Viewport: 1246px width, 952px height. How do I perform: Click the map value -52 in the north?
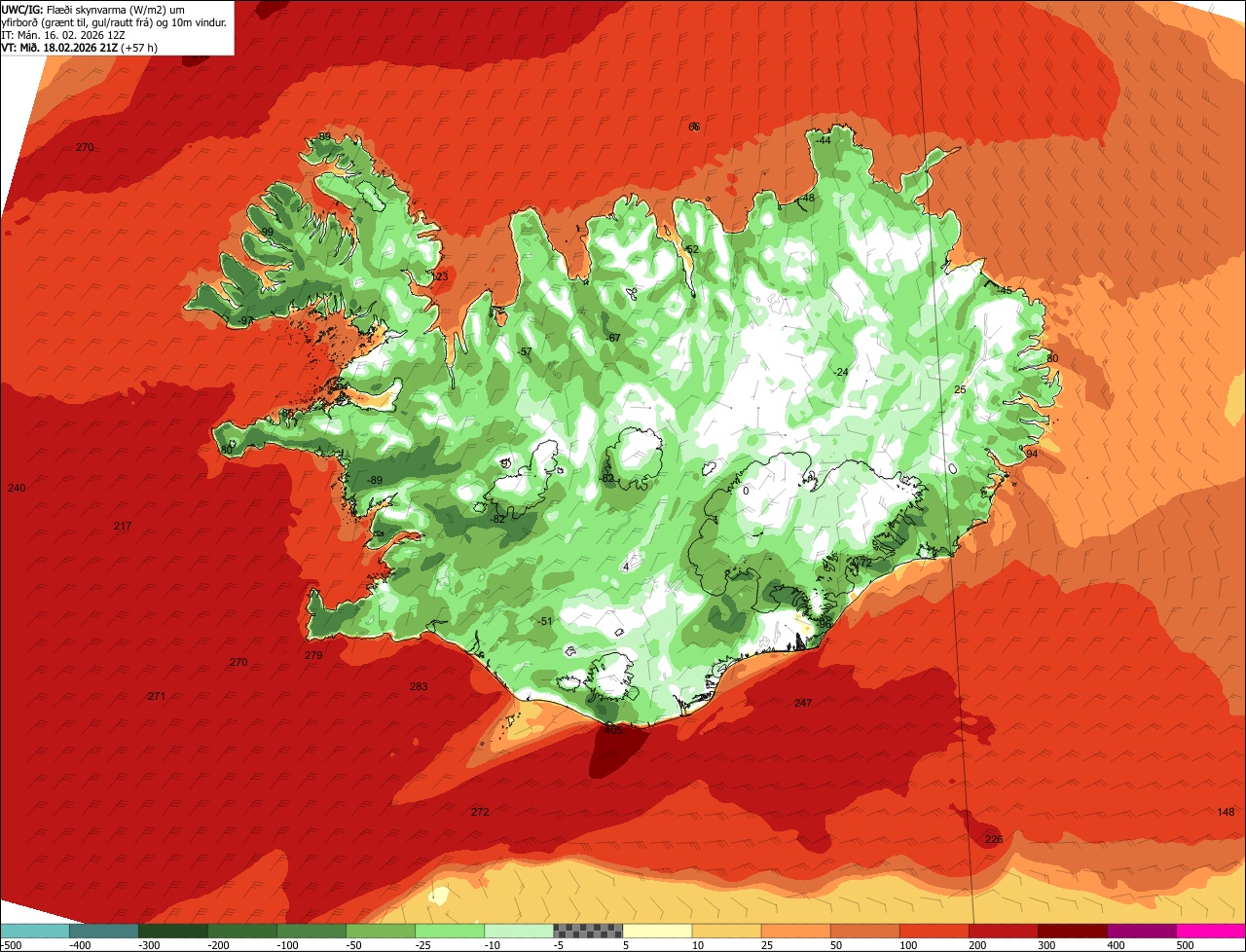pyautogui.click(x=690, y=249)
